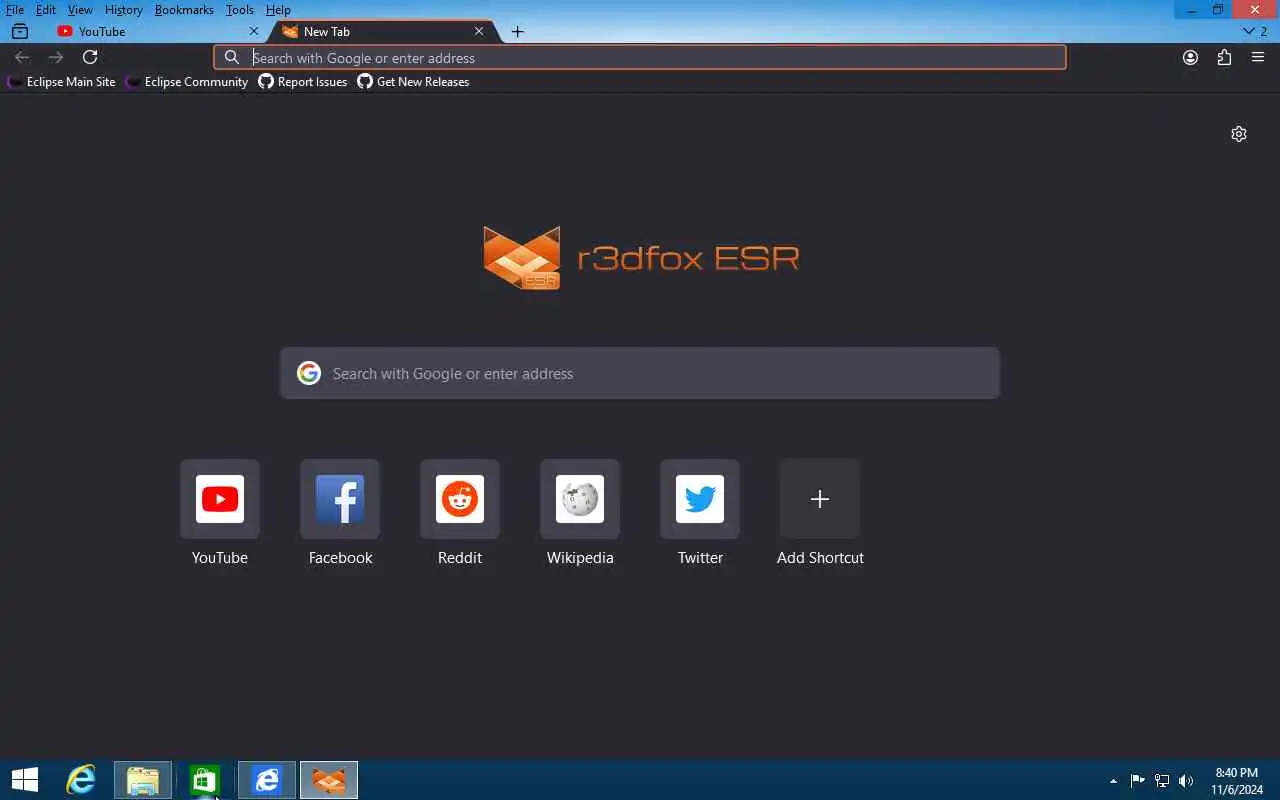Open the Bookmarks menu
The height and width of the screenshot is (800, 1280).
tap(184, 10)
